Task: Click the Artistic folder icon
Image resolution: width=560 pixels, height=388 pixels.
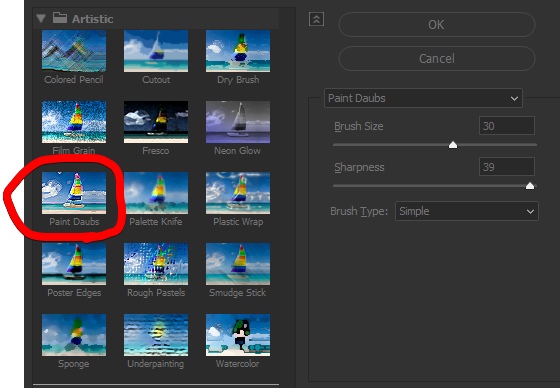Action: coord(60,18)
